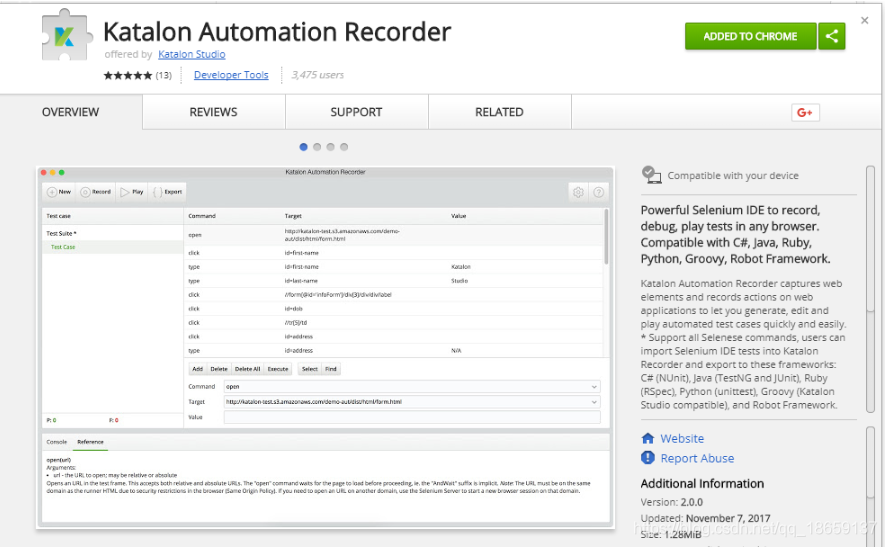Click the empty Value input field
This screenshot has height=547, width=887.
click(412, 417)
